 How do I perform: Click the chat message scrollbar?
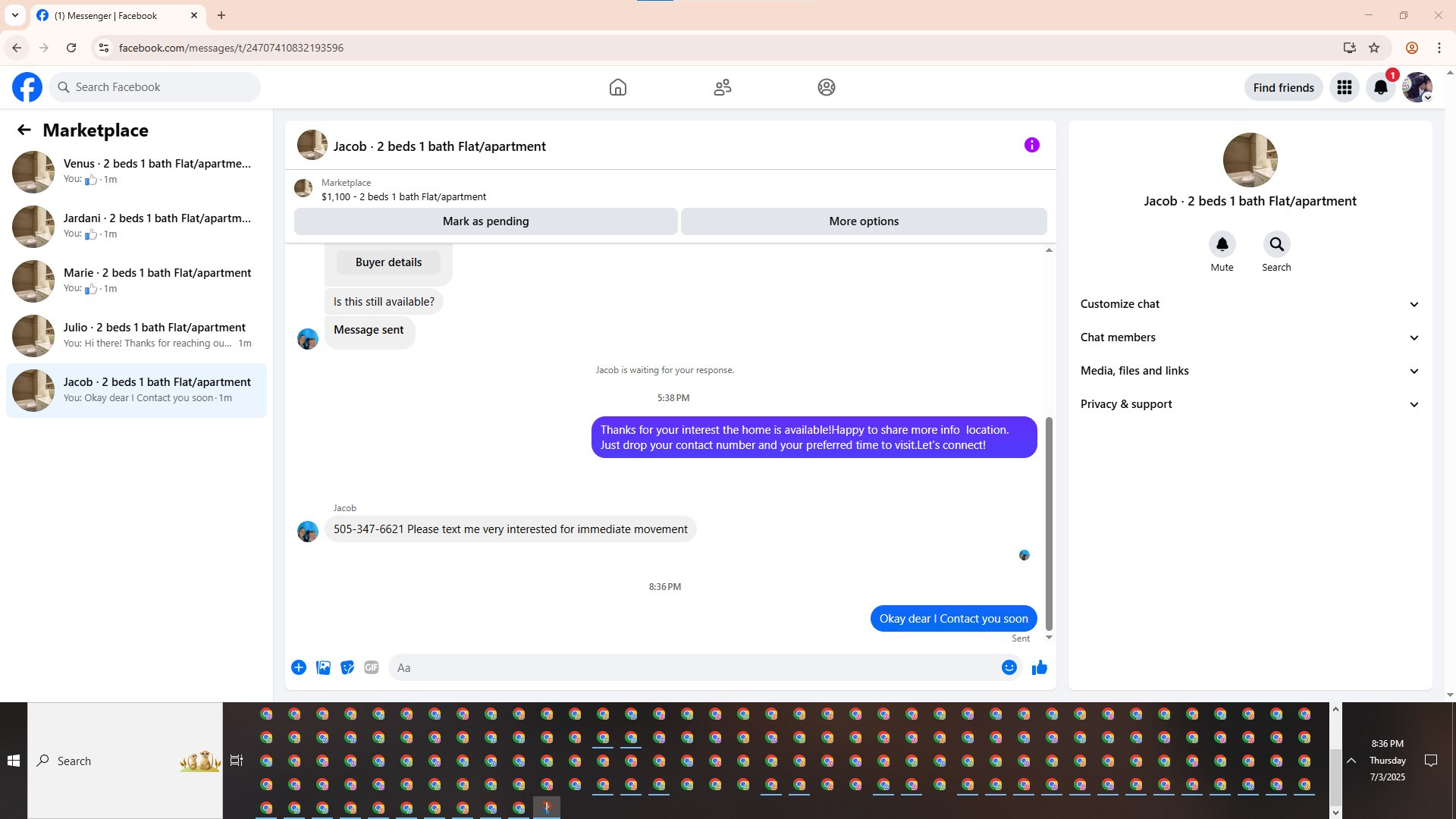[1049, 523]
